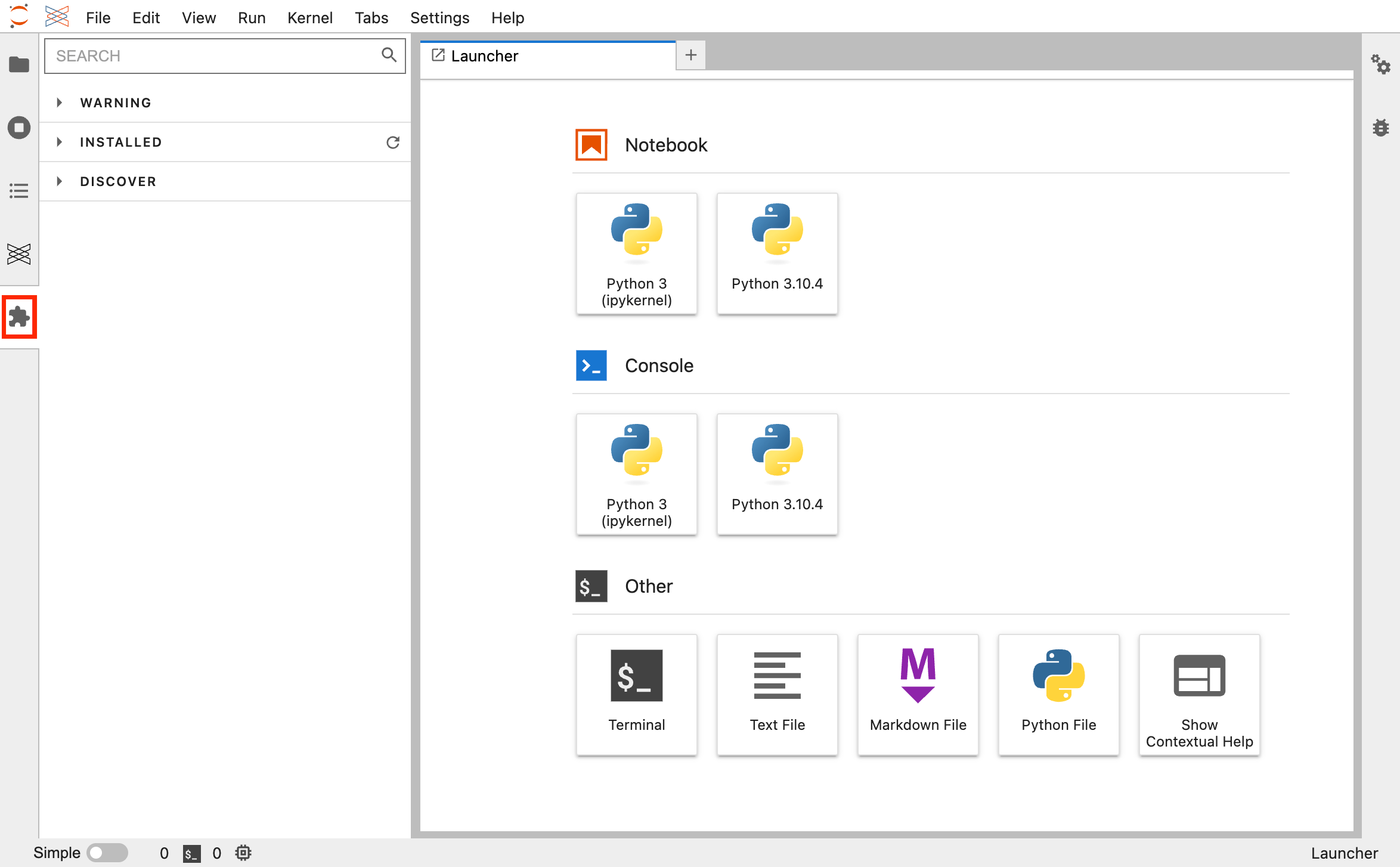Open a Python 3 (ipykernel) notebook

636,253
